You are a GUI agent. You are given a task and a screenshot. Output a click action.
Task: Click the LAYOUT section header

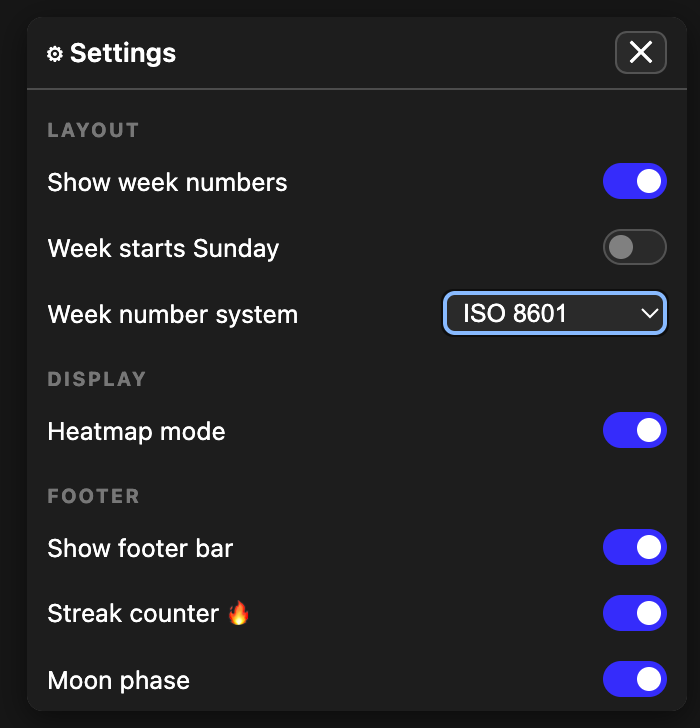click(x=93, y=130)
